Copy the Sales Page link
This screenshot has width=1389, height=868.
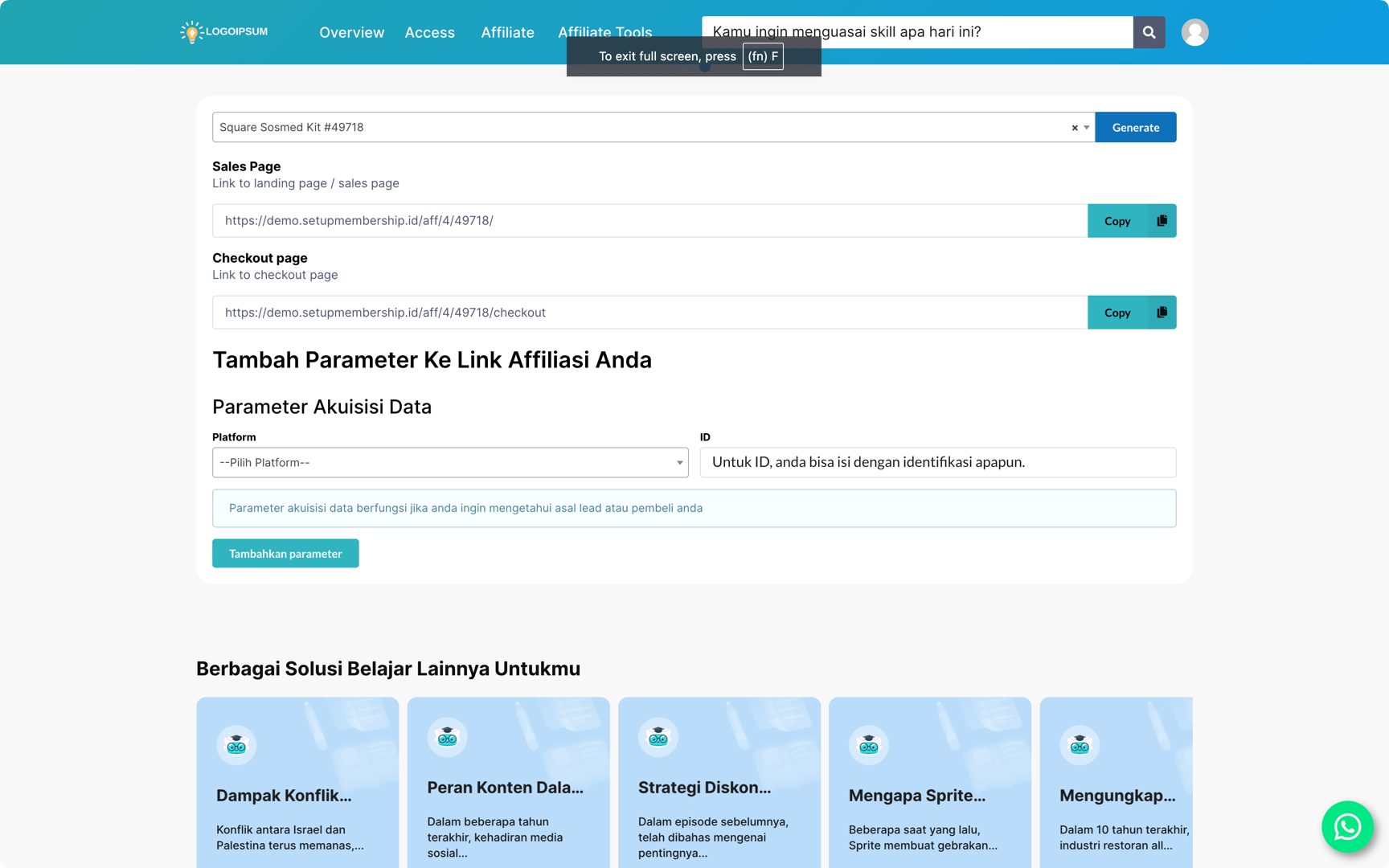[1117, 220]
